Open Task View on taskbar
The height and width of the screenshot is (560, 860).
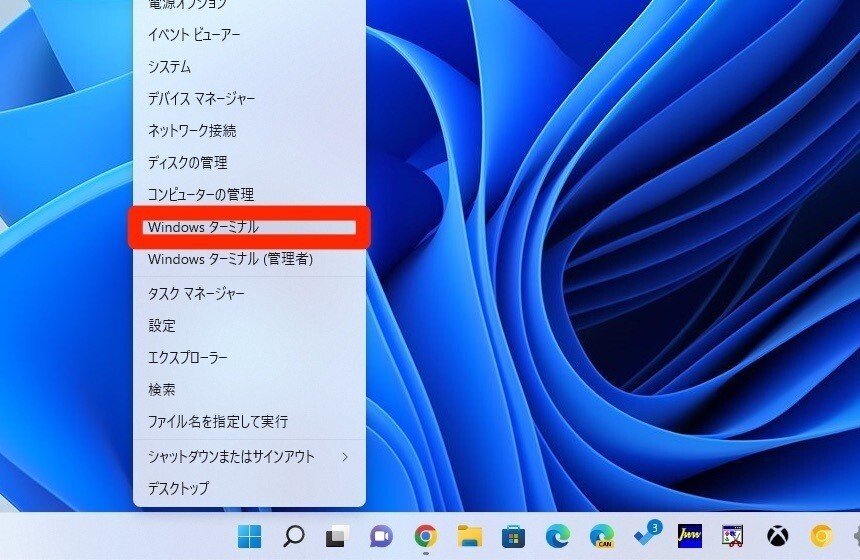[337, 537]
